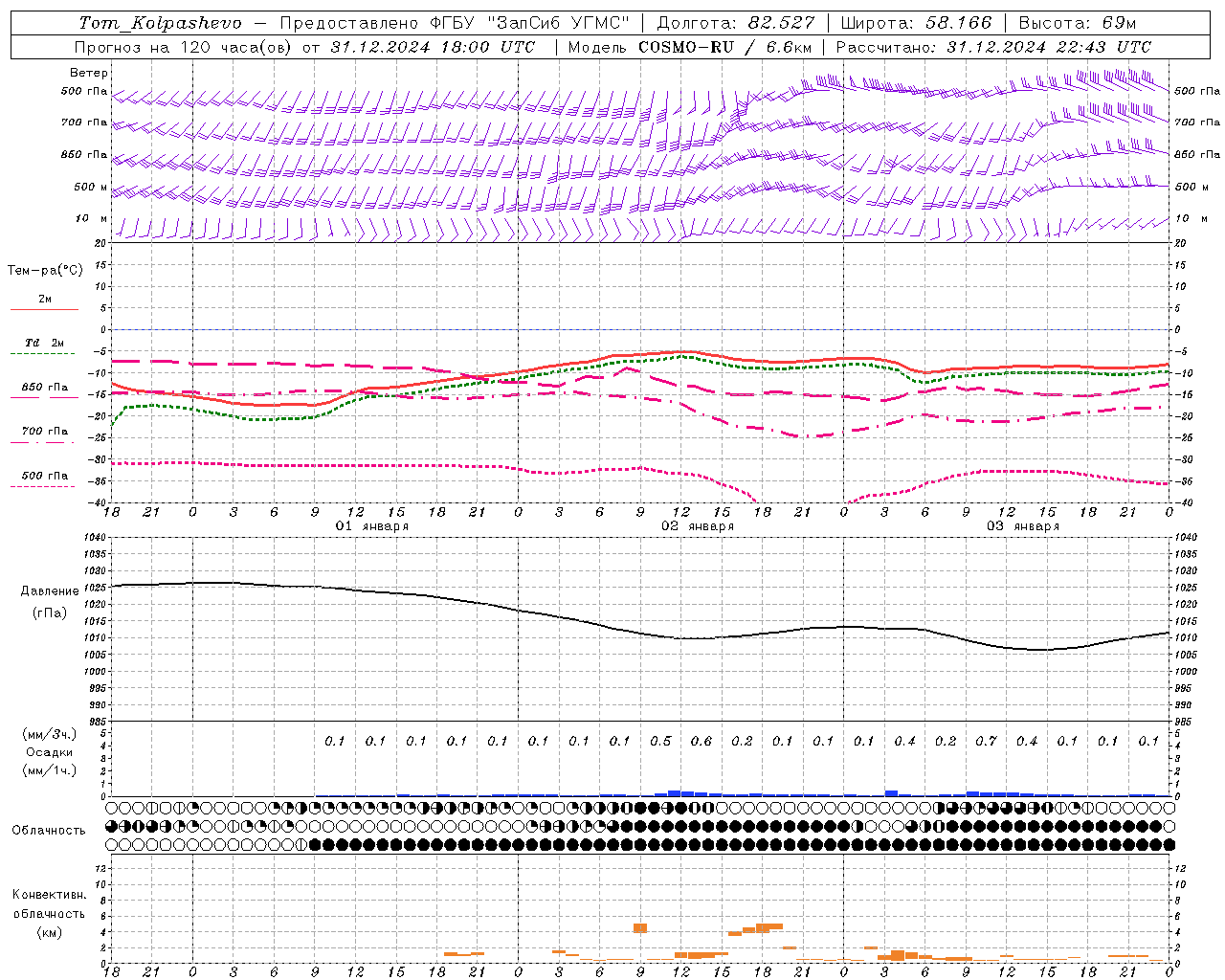Viewport: 1225px width, 980px height.
Task: Click the Tom_Kolpashevo station title
Action: [160, 23]
